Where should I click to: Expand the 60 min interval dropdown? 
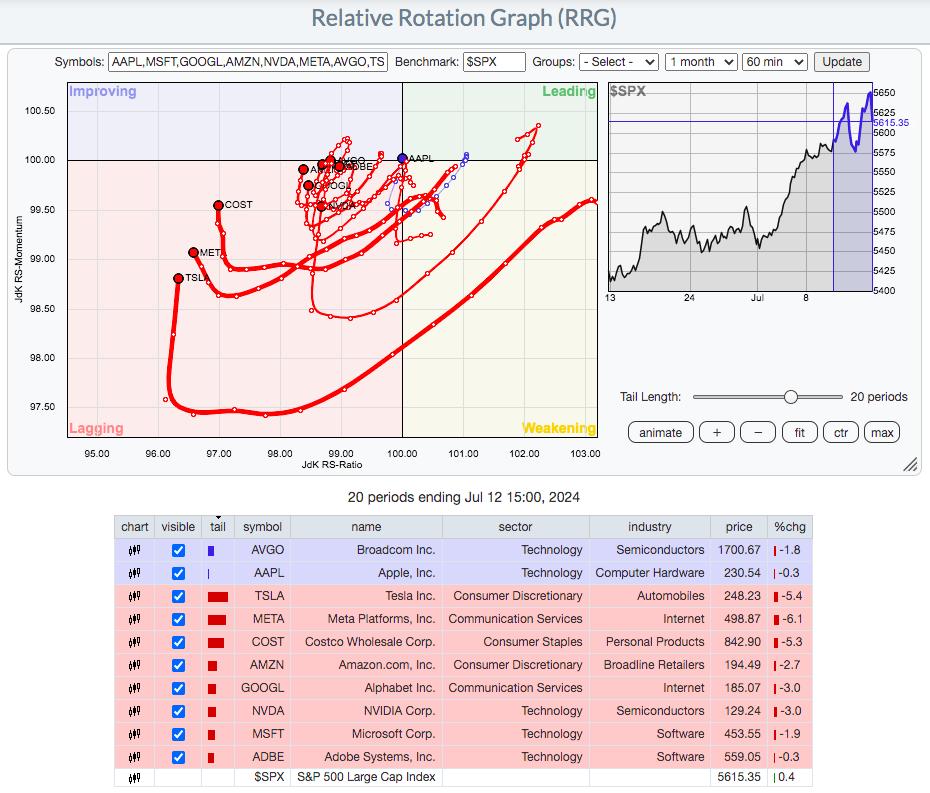coord(775,62)
